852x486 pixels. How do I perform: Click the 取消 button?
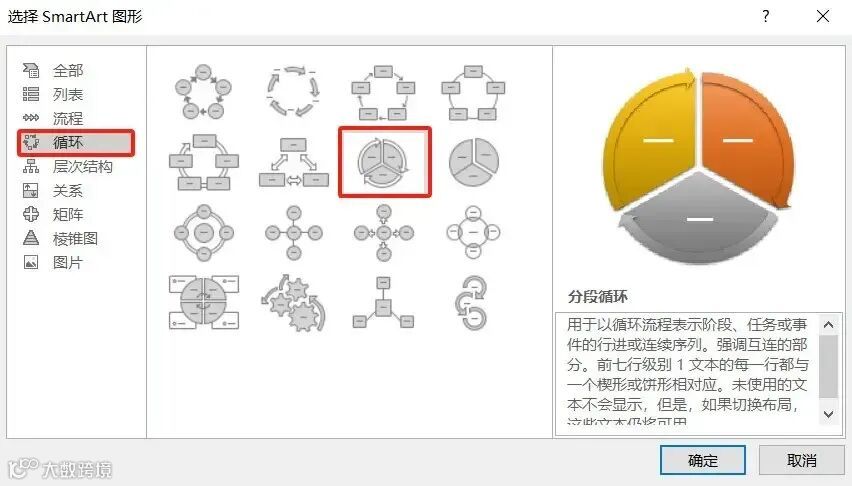tap(801, 460)
